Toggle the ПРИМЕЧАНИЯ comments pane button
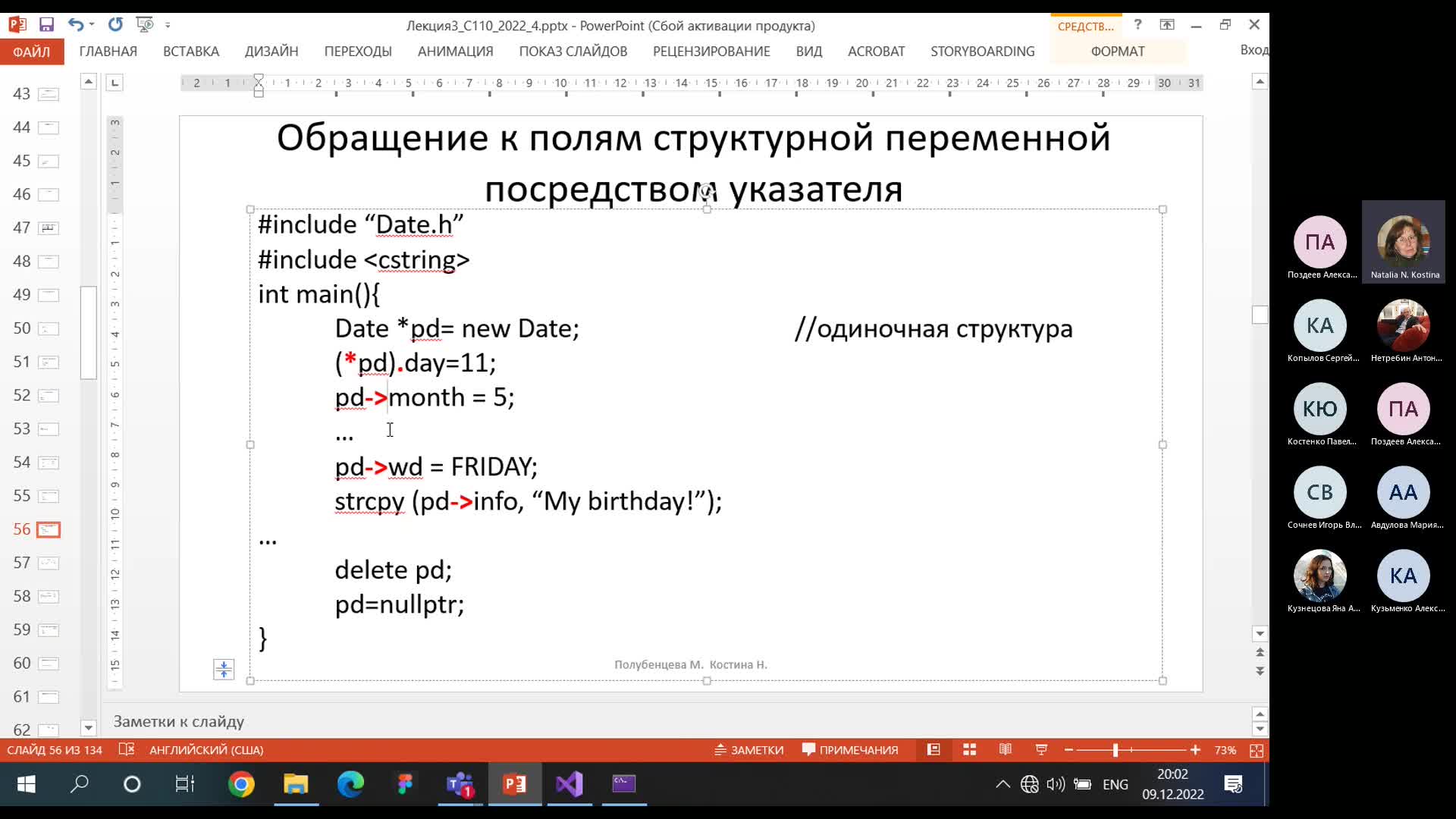 click(x=850, y=750)
